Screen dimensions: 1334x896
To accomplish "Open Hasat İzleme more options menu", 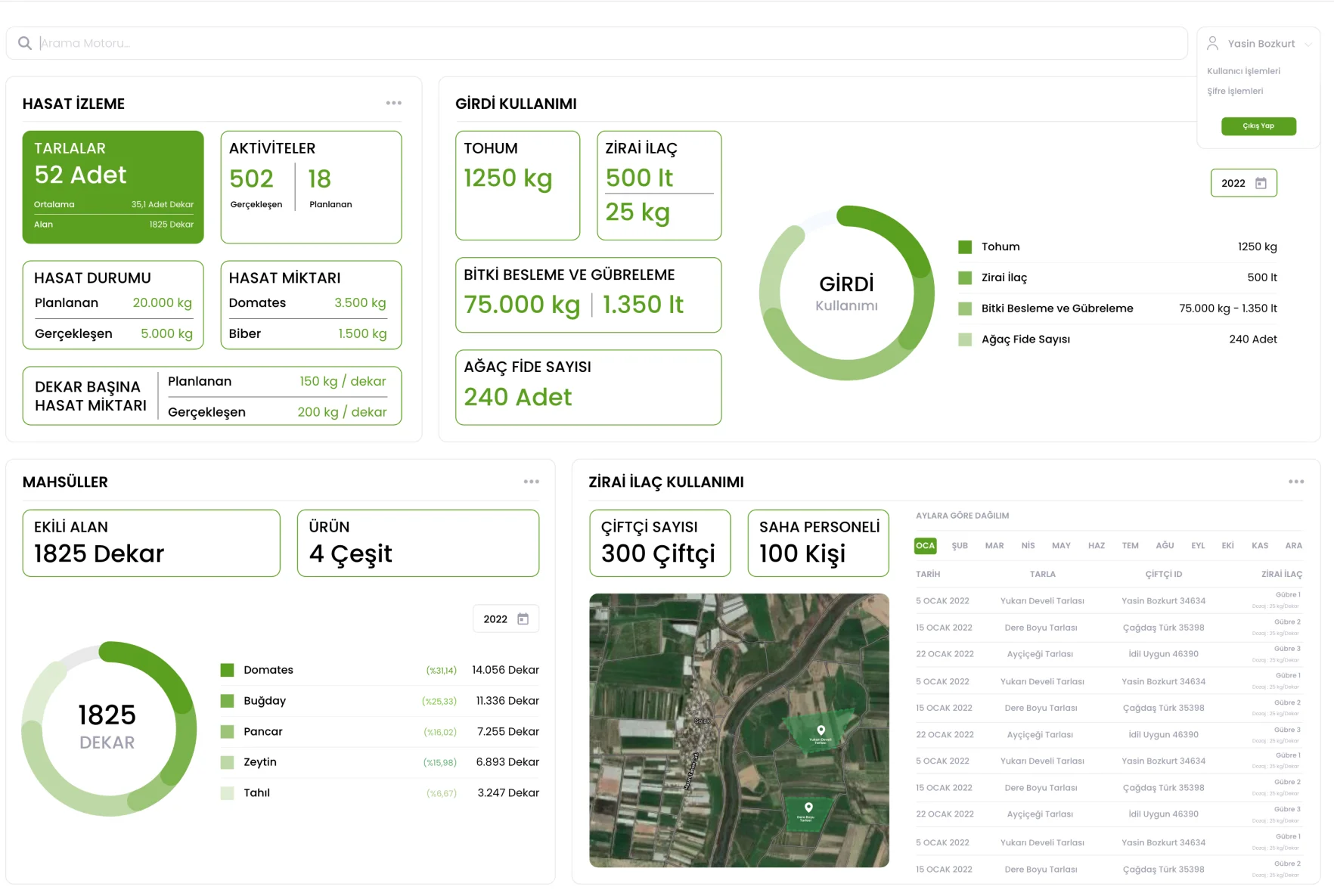I will point(393,103).
